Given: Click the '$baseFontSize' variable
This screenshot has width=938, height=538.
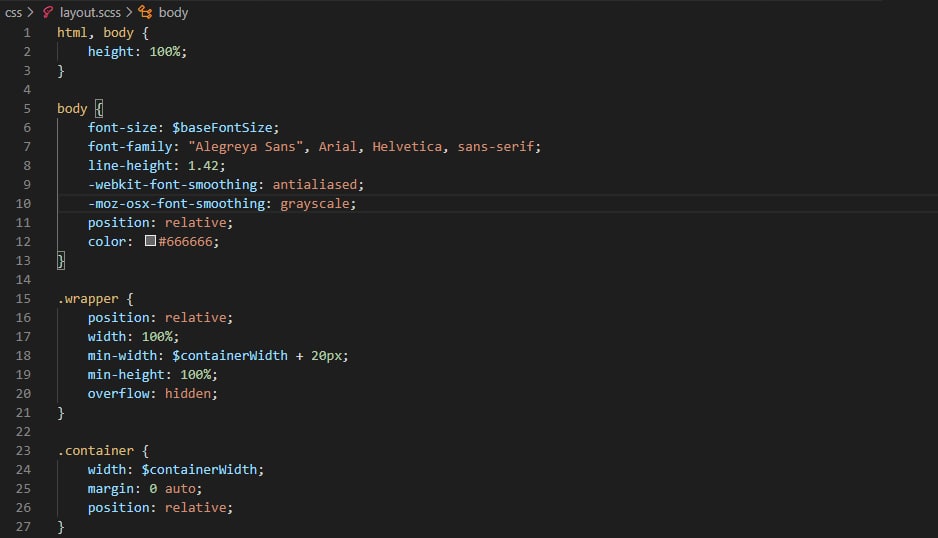Looking at the screenshot, I should pos(223,128).
